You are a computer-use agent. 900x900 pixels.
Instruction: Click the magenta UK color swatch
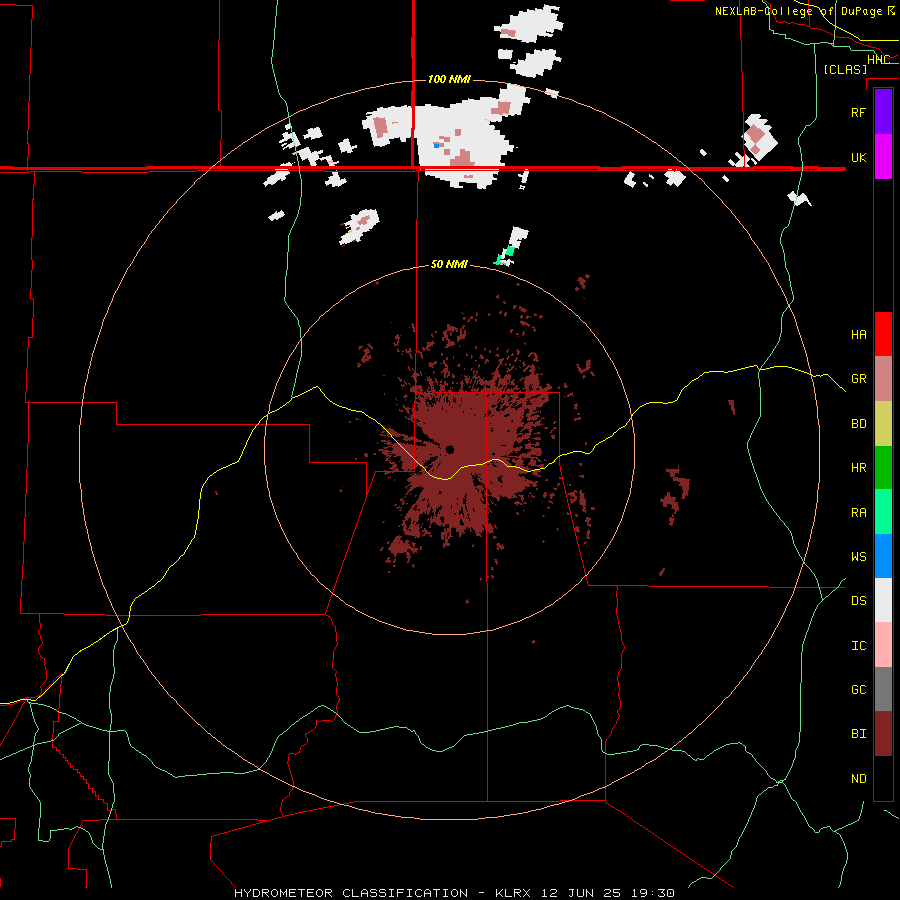point(883,157)
